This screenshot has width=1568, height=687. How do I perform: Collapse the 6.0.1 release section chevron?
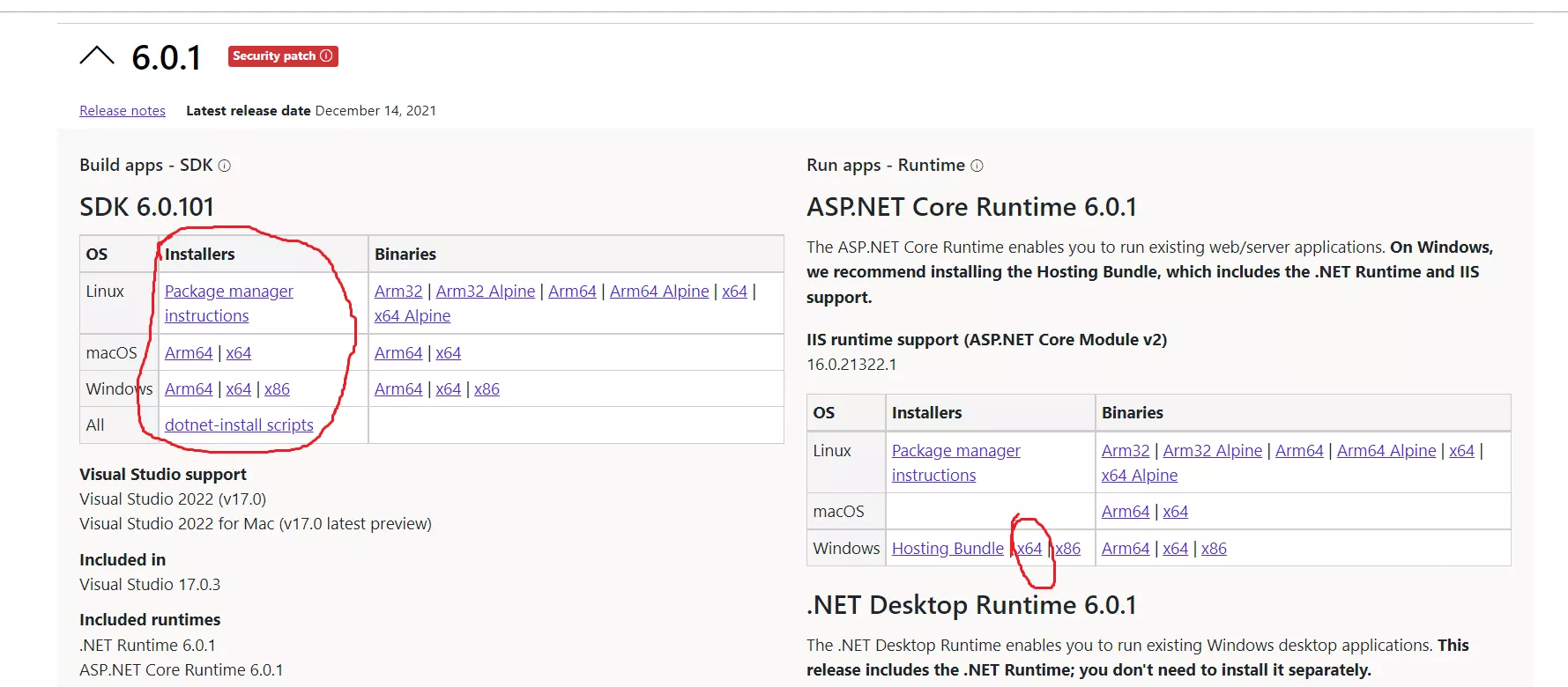(x=97, y=56)
